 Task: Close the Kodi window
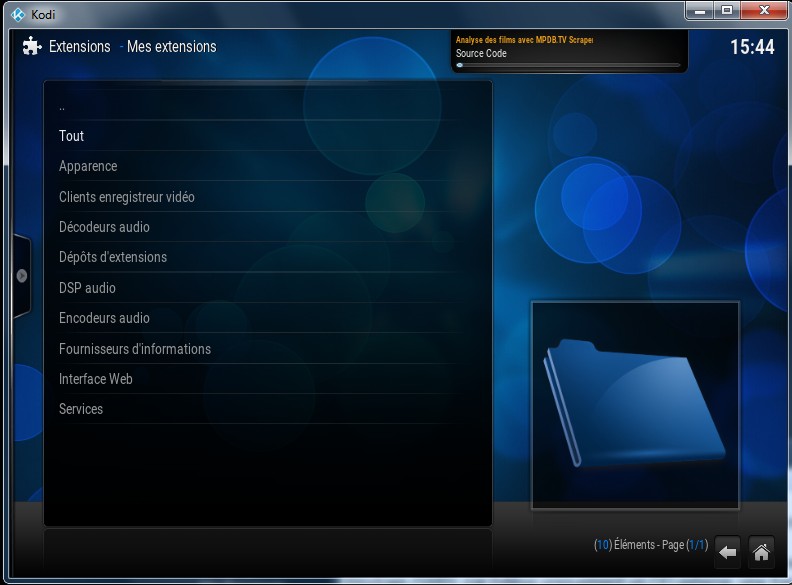point(764,10)
